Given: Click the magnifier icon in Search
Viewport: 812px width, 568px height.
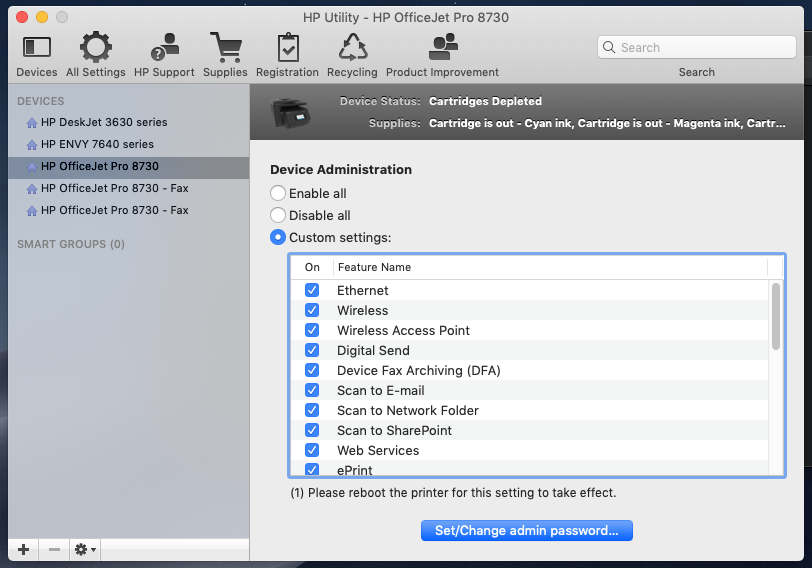Looking at the screenshot, I should 609,47.
